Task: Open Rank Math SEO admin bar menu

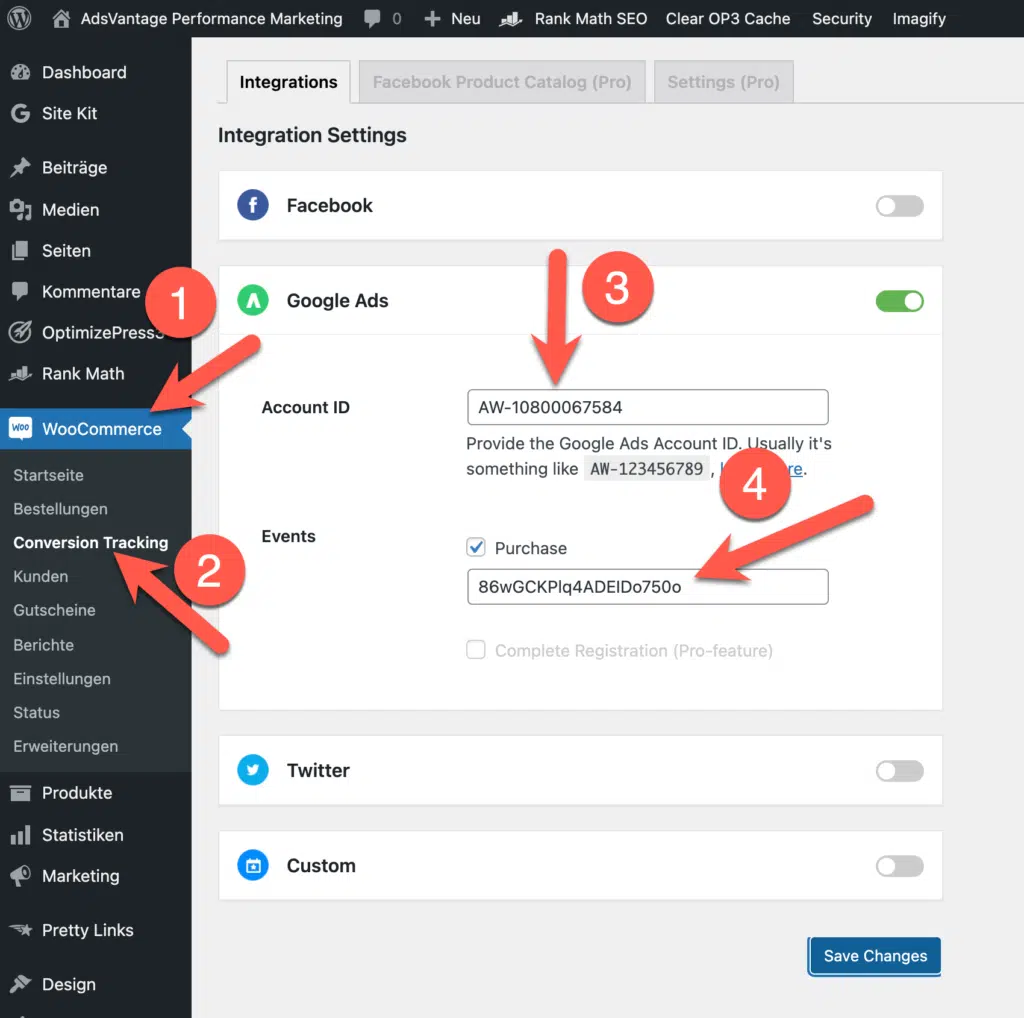Action: tap(591, 19)
